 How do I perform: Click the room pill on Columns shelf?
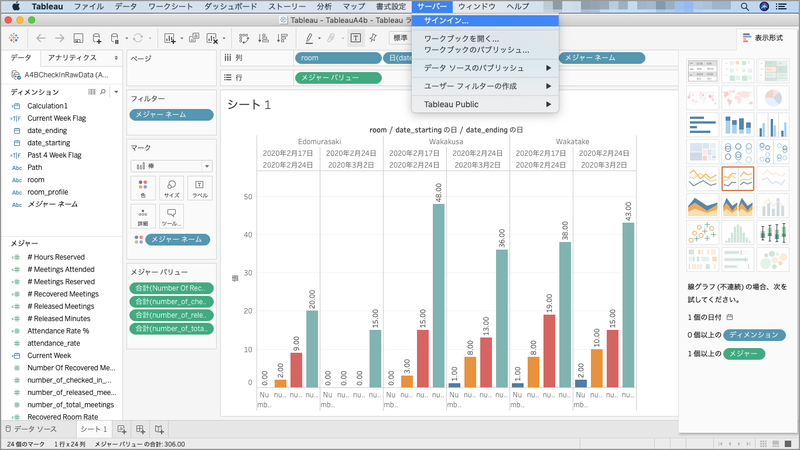(x=338, y=58)
